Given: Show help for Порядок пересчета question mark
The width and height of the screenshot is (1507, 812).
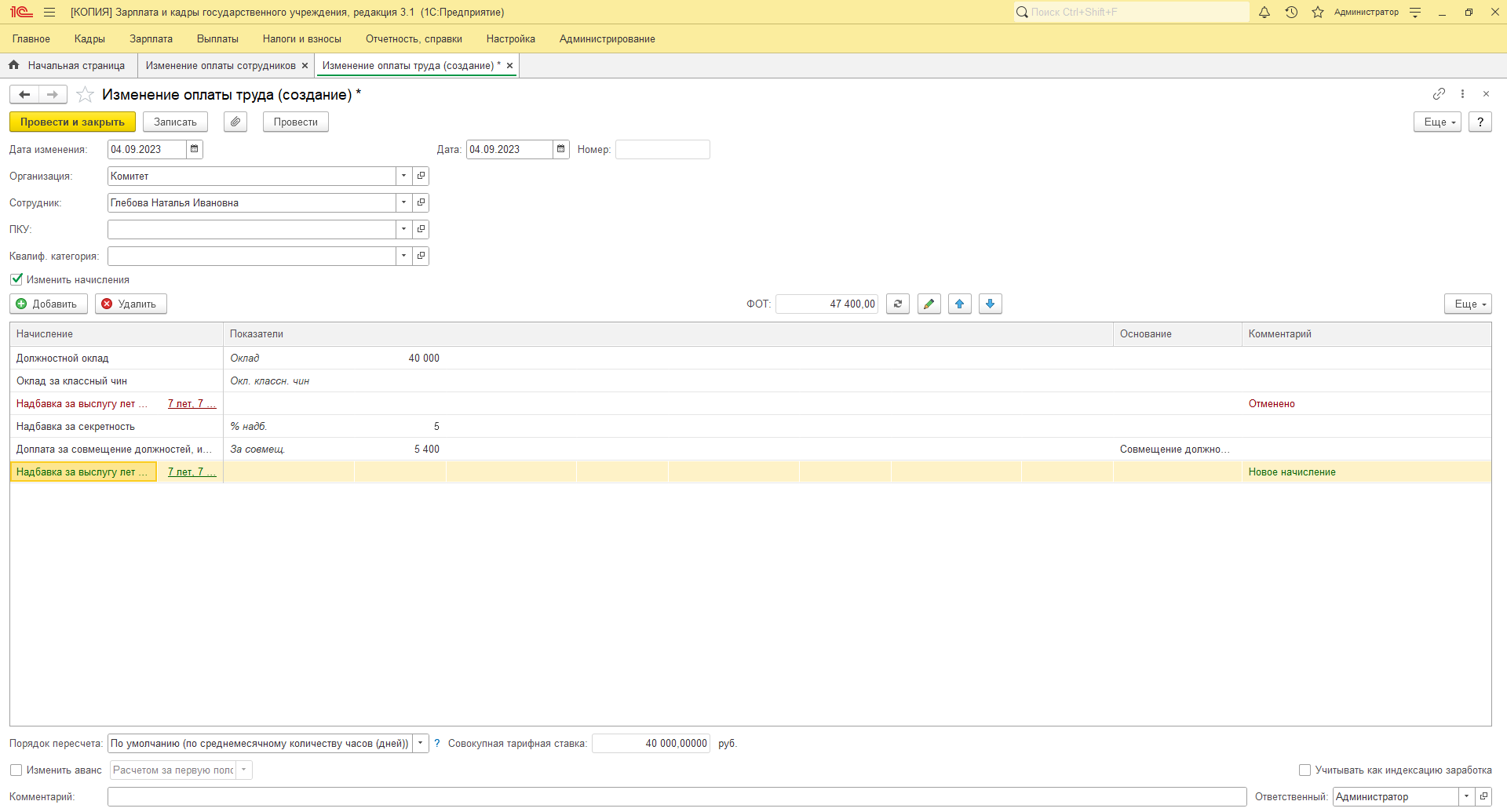Looking at the screenshot, I should coord(437,744).
